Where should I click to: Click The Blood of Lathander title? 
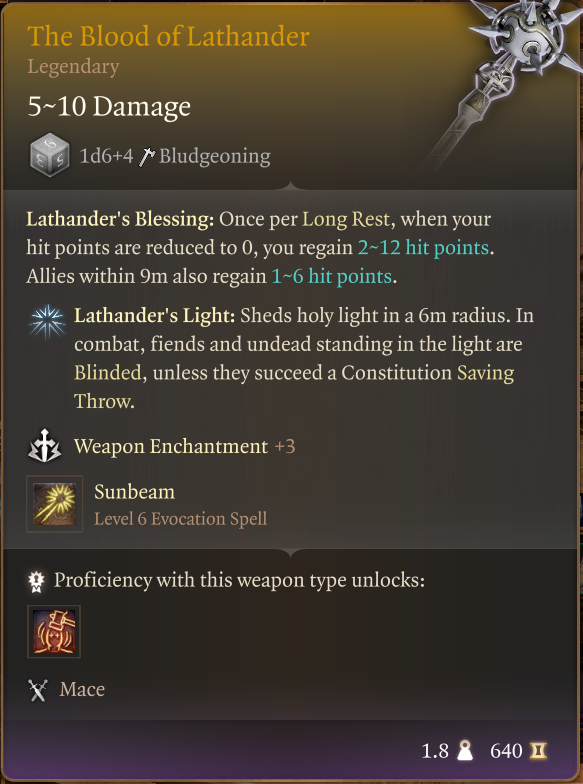tap(168, 36)
